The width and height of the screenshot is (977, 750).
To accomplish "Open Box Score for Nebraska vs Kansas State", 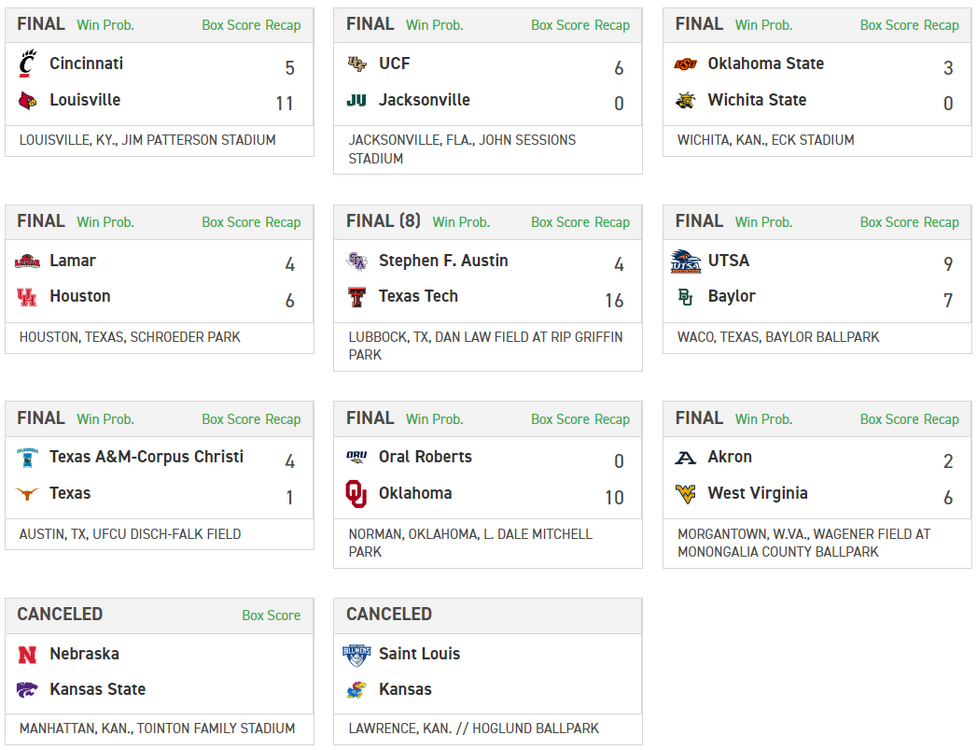I will pyautogui.click(x=271, y=616).
